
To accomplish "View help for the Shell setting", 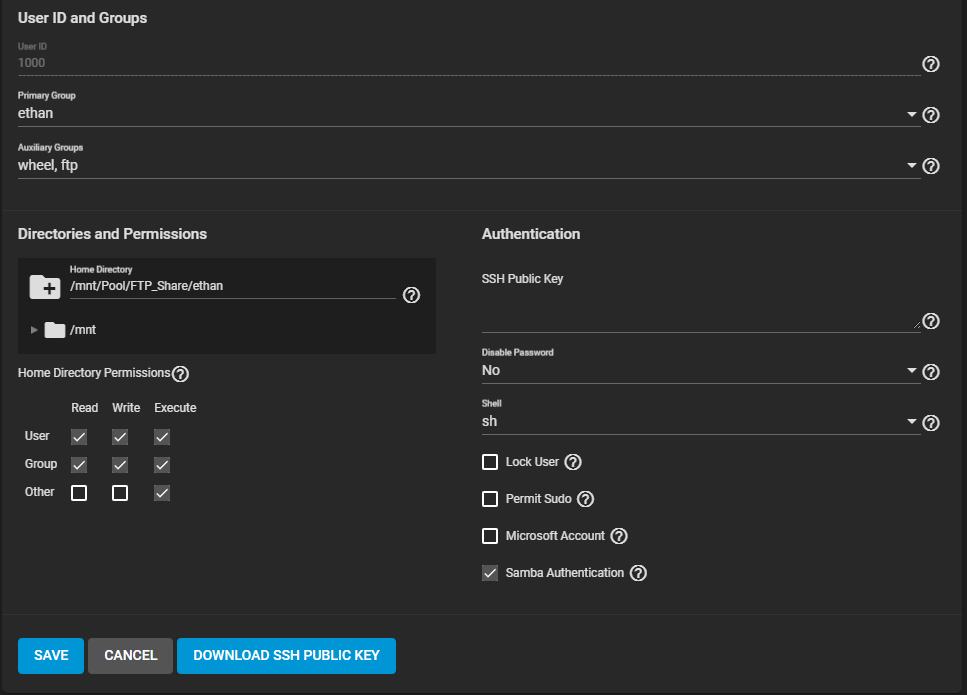I will pyautogui.click(x=931, y=423).
